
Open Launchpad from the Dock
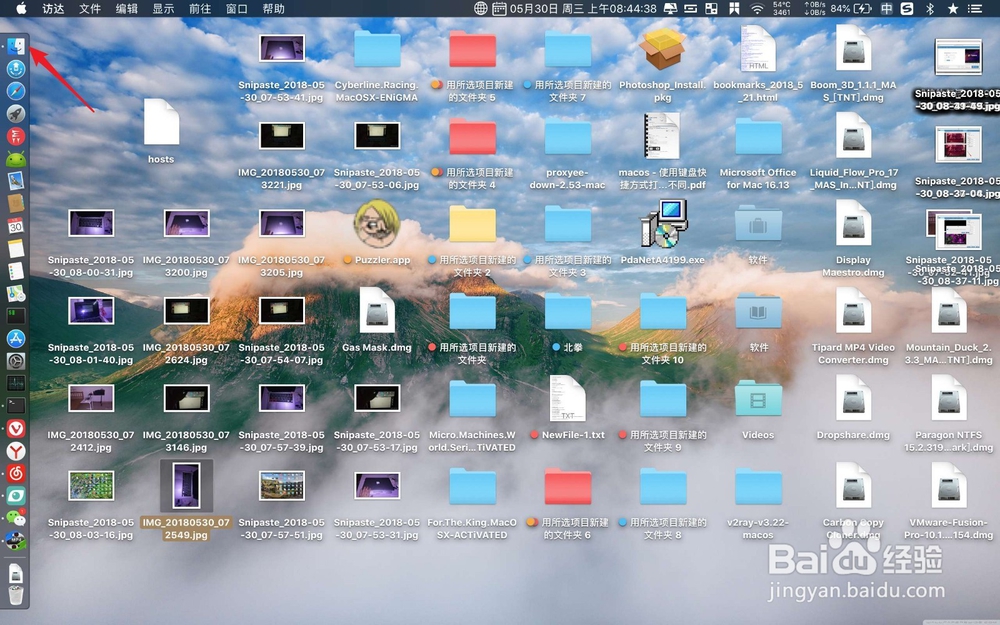(15, 113)
